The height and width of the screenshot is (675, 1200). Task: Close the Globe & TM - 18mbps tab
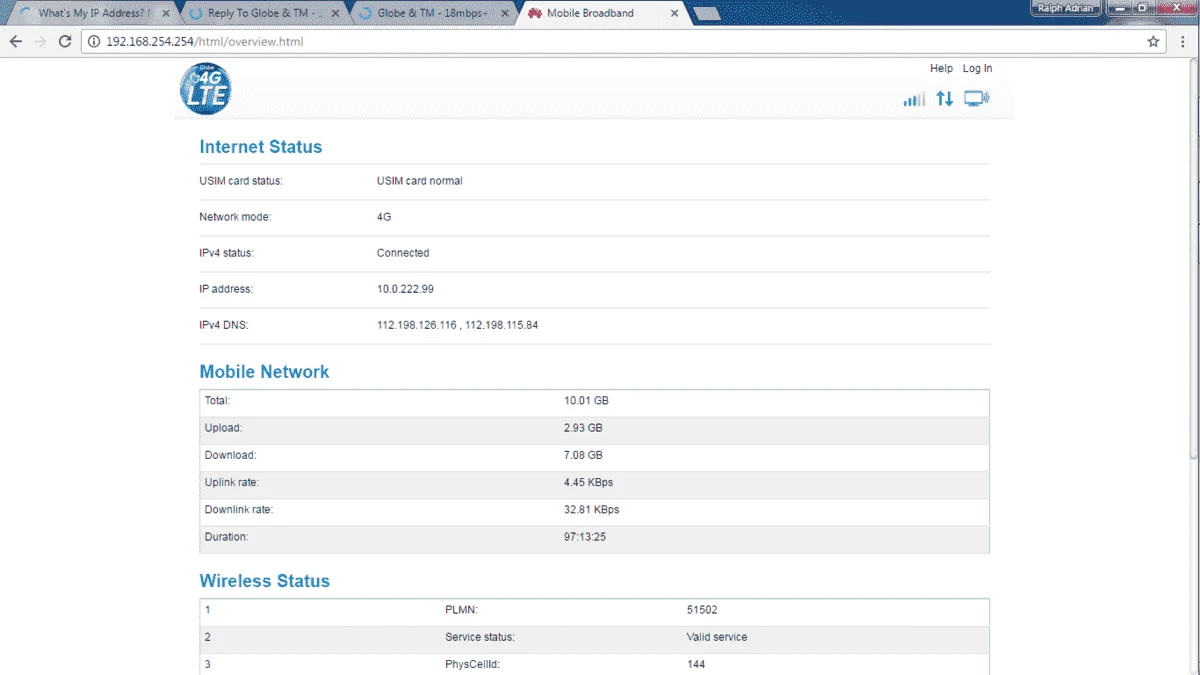tap(505, 14)
